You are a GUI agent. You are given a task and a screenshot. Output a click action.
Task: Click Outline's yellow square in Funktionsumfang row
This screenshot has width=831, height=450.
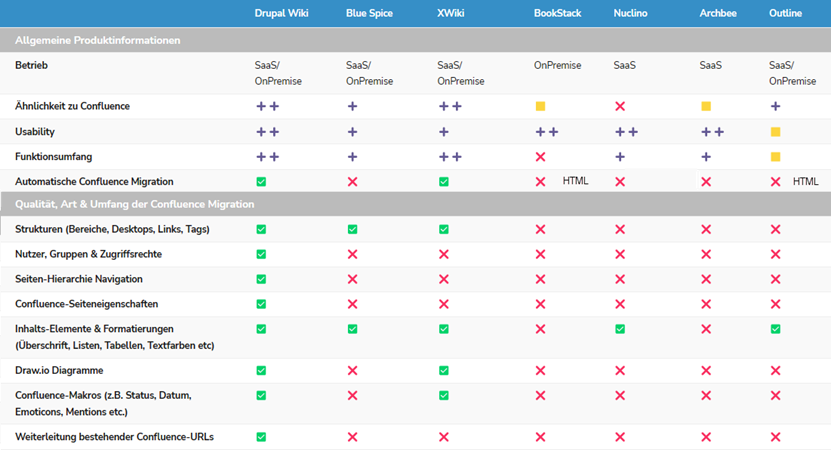(x=775, y=157)
